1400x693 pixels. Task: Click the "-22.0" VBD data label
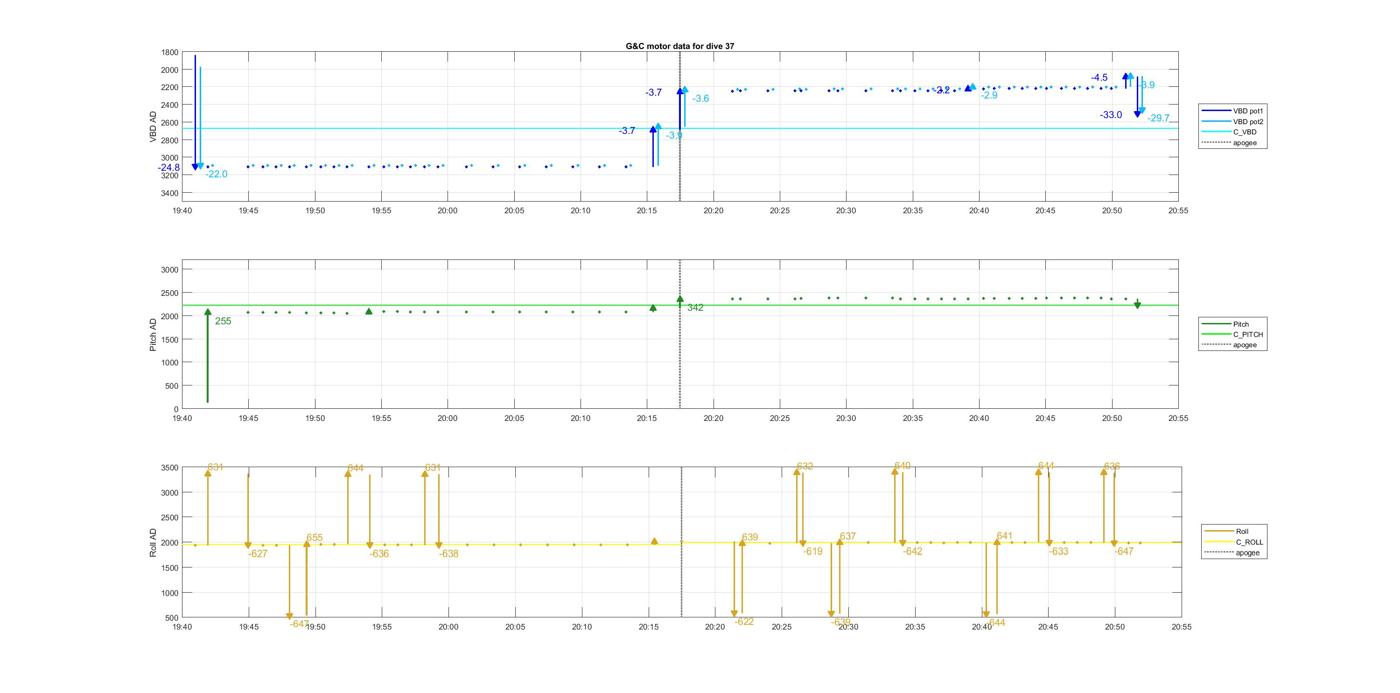[217, 174]
